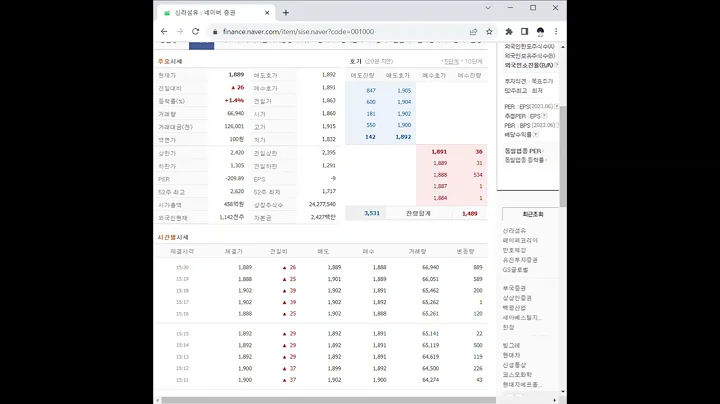Screen dimensions: 720x404
Task: Click the 투자의견 목표주가 label
Action: coord(529,81)
